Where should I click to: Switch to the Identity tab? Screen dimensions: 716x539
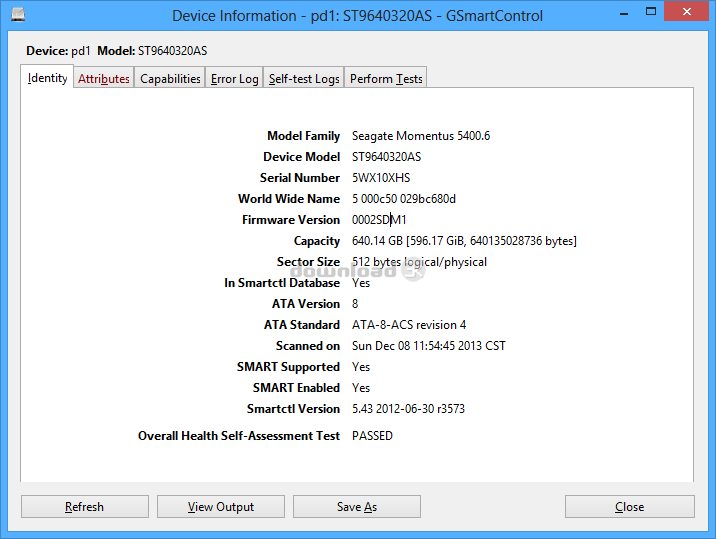coord(47,78)
